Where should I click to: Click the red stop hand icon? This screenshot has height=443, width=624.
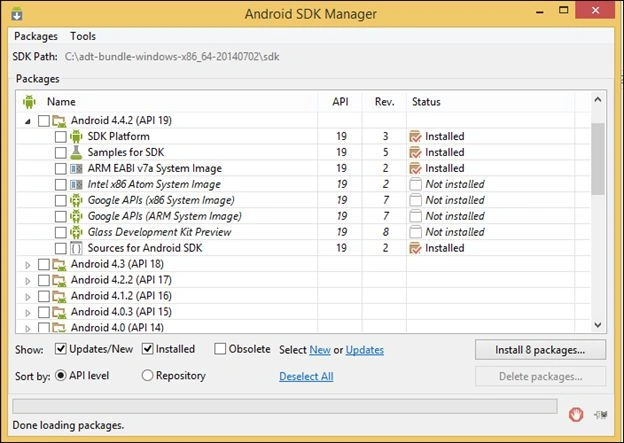[x=576, y=415]
